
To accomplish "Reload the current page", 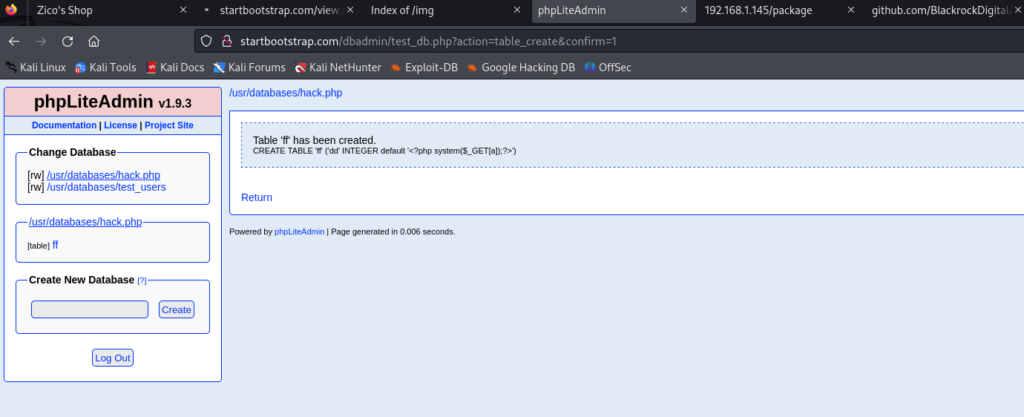I will click(x=67, y=41).
